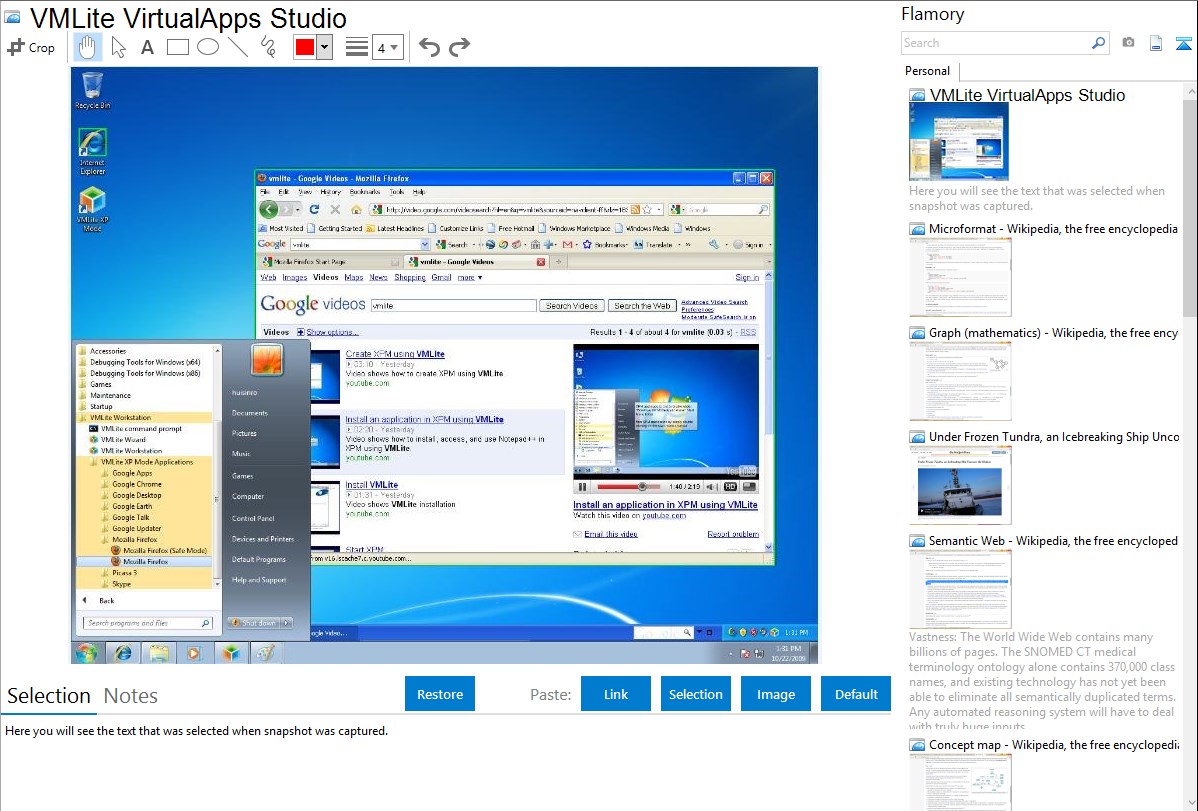Click the Firefox home icon in snapshot
Viewport: 1198px width, 811px height.
(356, 209)
